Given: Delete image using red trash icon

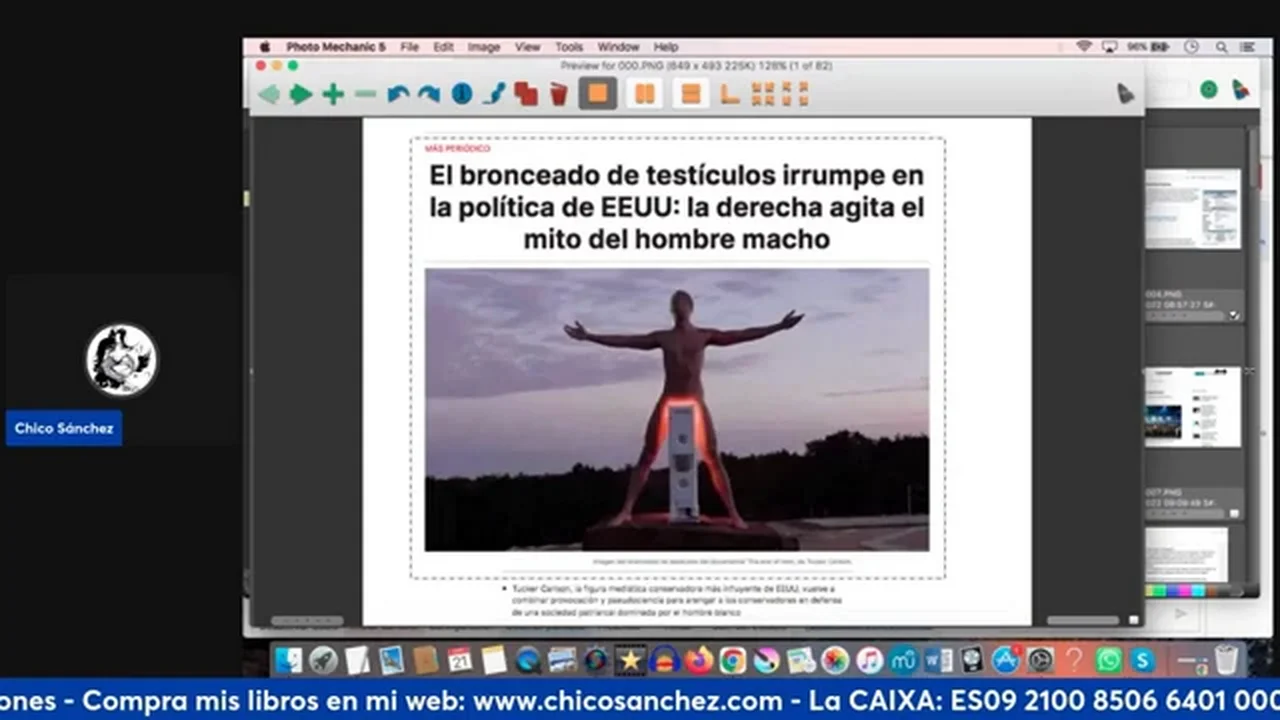Looking at the screenshot, I should pos(558,94).
